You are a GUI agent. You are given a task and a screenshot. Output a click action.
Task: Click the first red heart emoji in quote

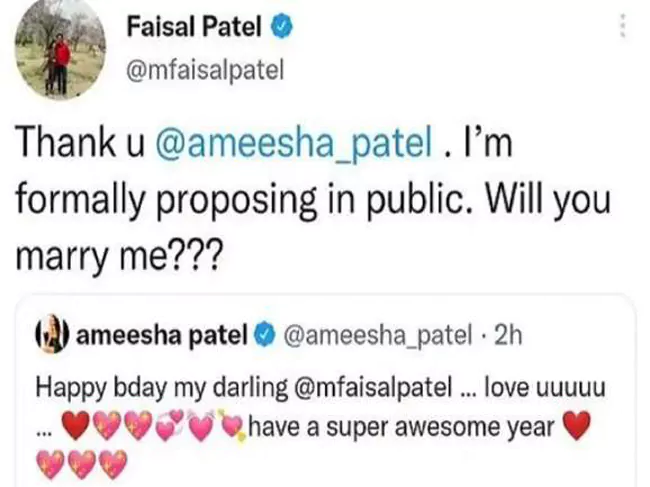click(x=77, y=429)
